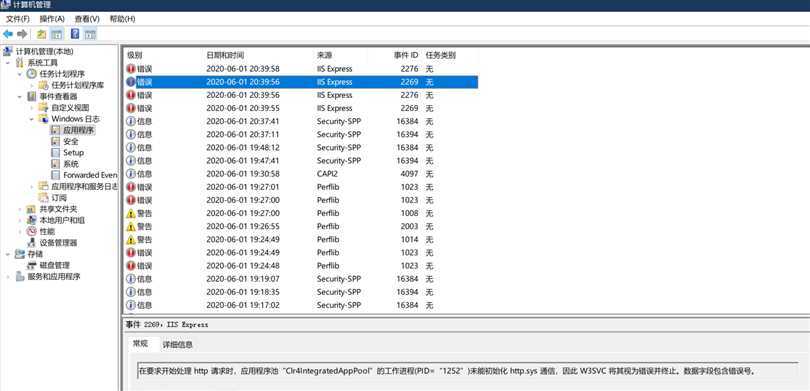Click event ID 4097 cell

click(x=409, y=174)
